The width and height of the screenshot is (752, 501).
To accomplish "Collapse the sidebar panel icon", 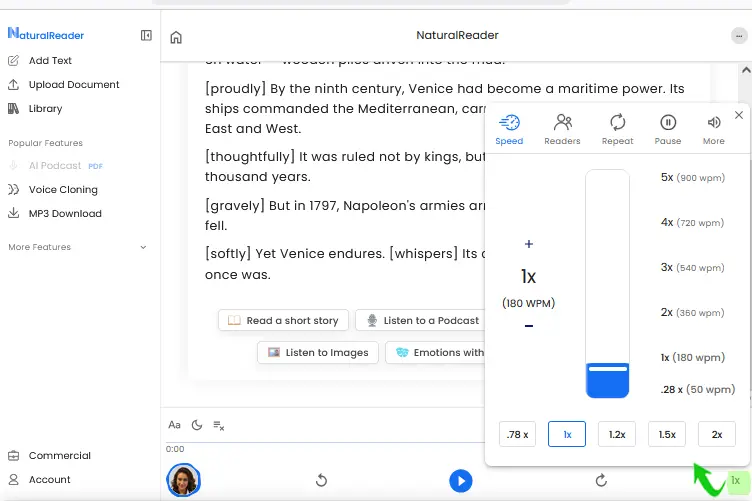I will click(146, 35).
